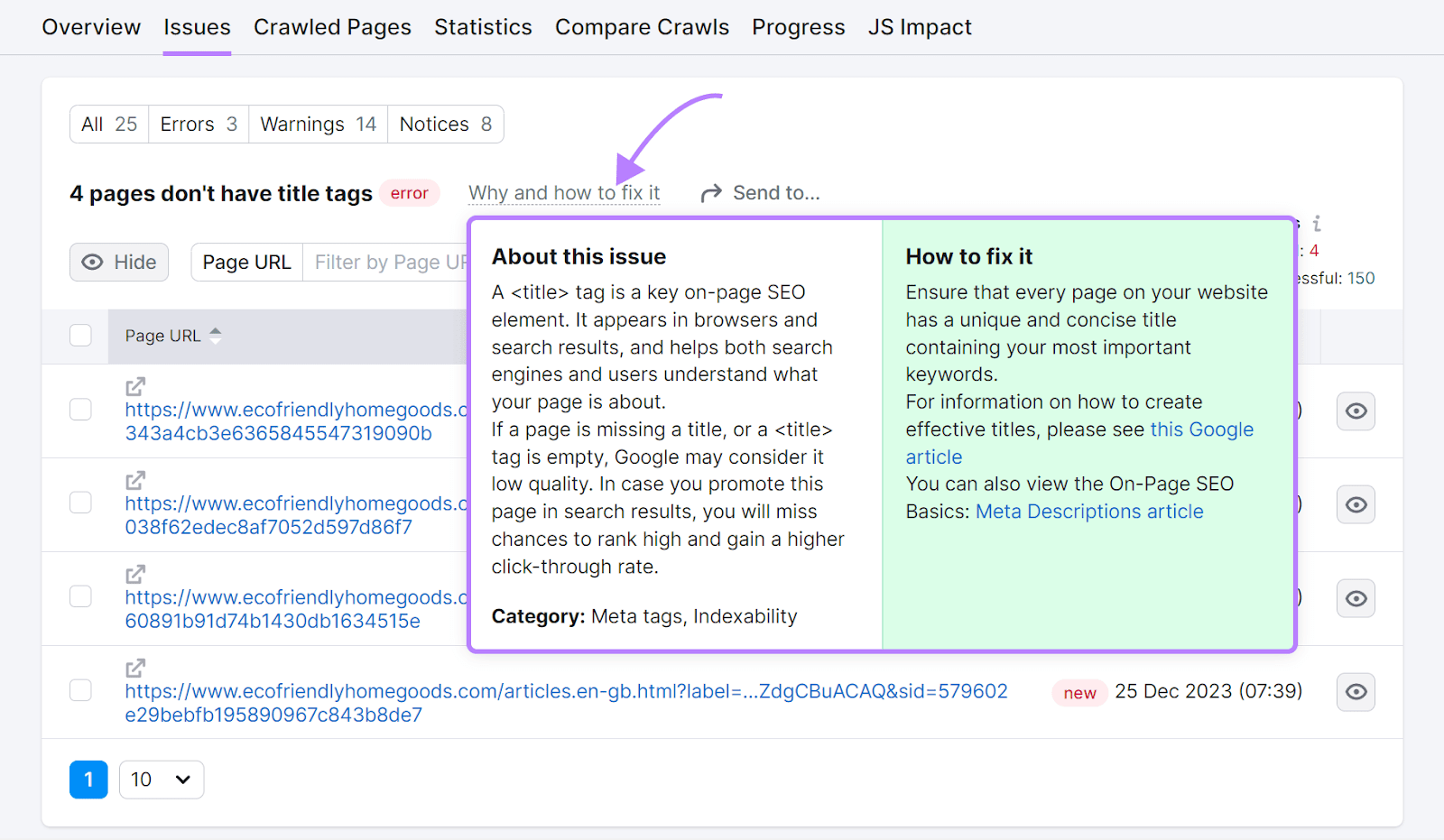Viewport: 1444px width, 840px height.
Task: Switch to the Progress tab
Action: tap(799, 27)
